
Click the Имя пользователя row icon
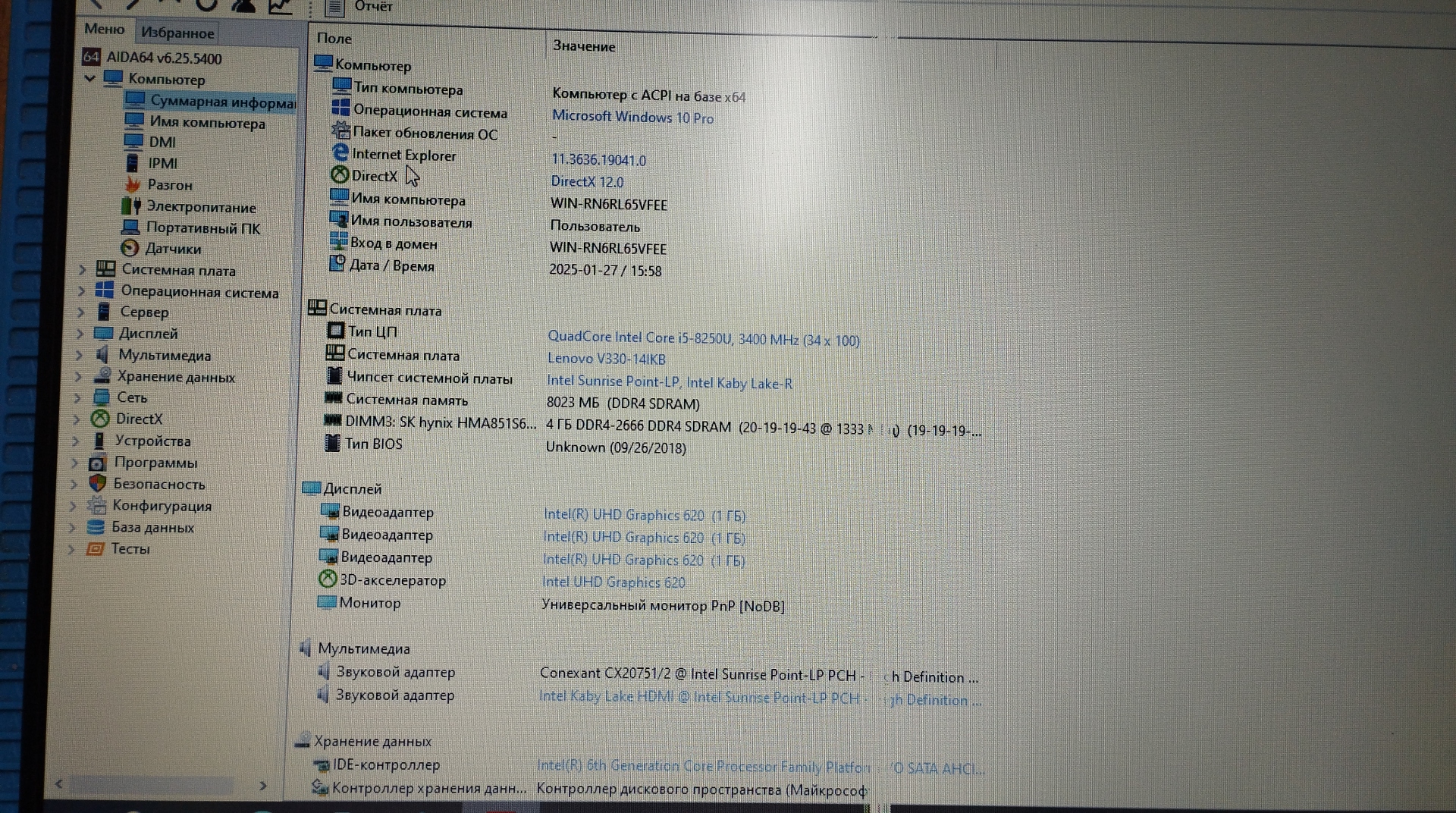point(338,219)
